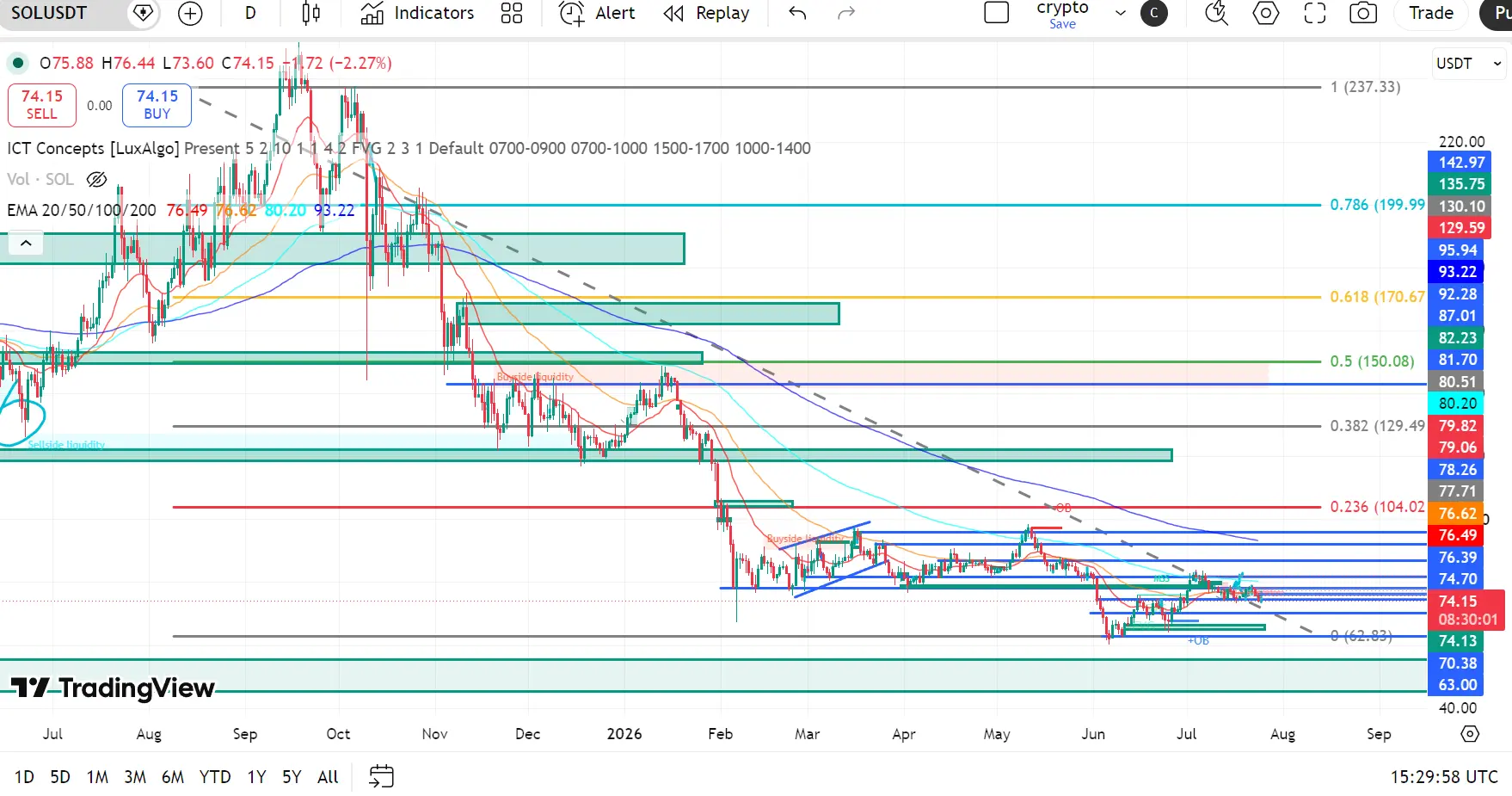1512x796 pixels.
Task: Select the 3M date range
Action: point(135,777)
